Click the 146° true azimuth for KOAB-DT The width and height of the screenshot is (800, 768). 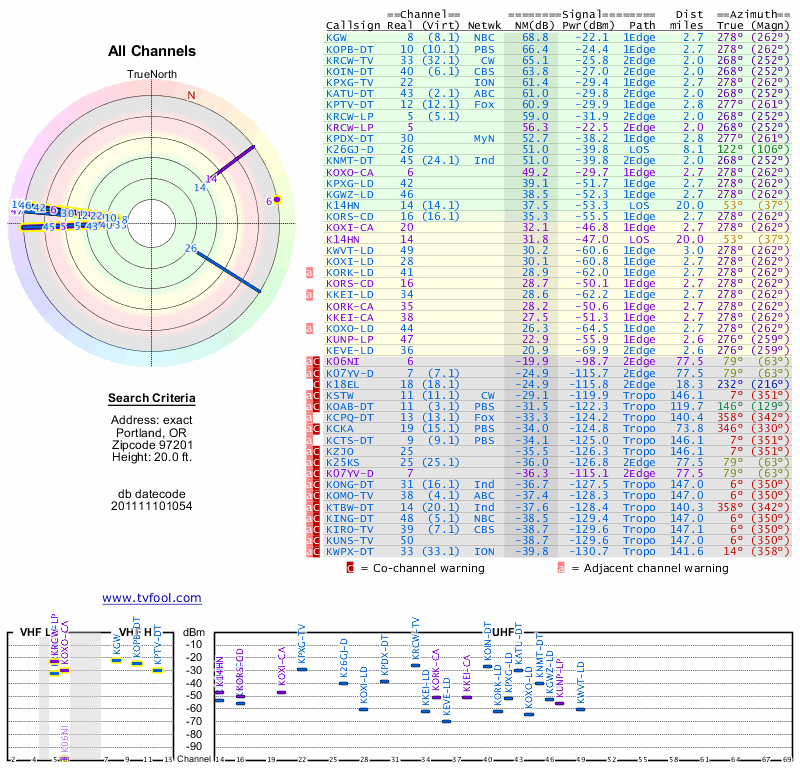[x=730, y=407]
